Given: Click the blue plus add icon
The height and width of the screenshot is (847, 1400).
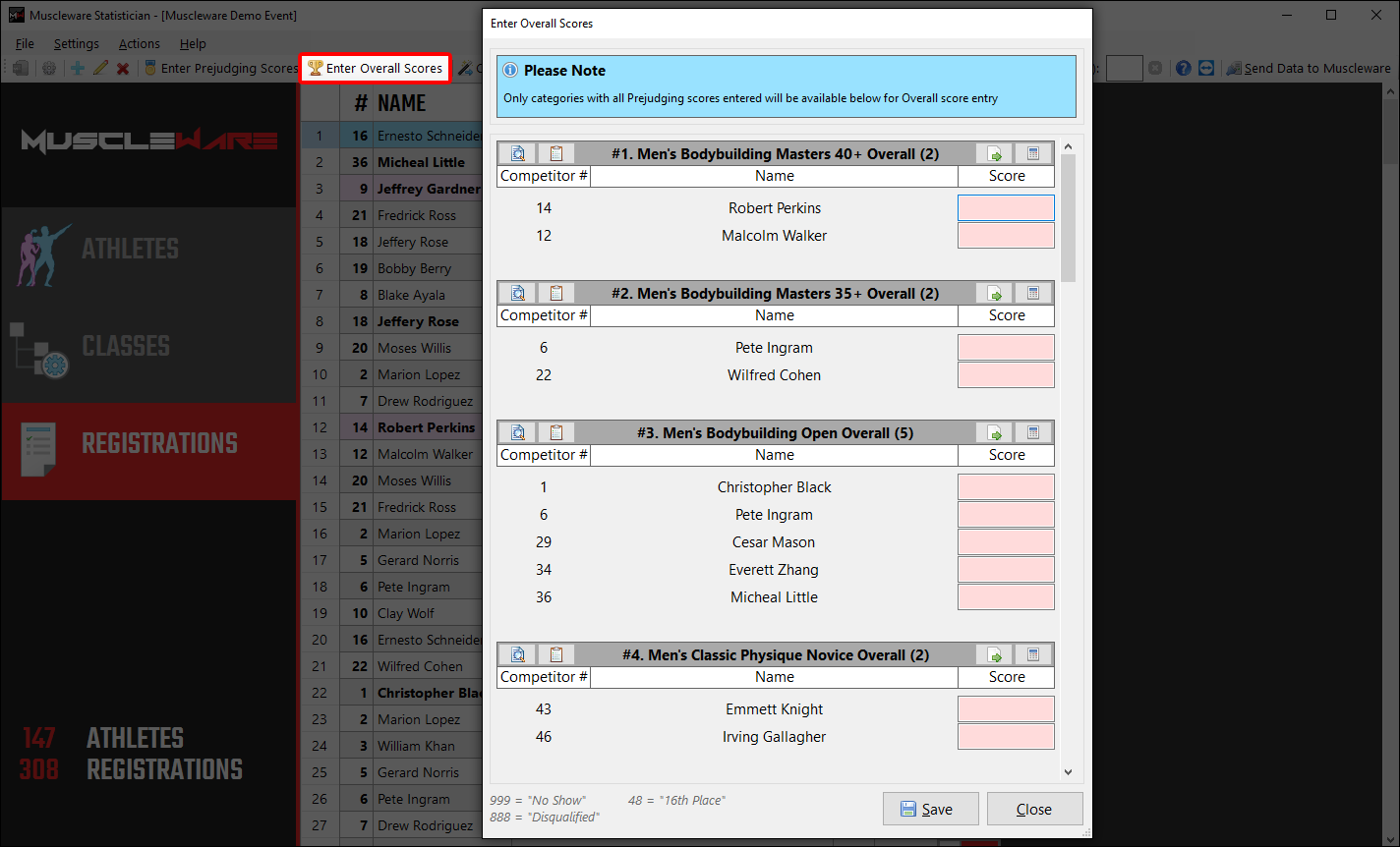Looking at the screenshot, I should point(77,69).
